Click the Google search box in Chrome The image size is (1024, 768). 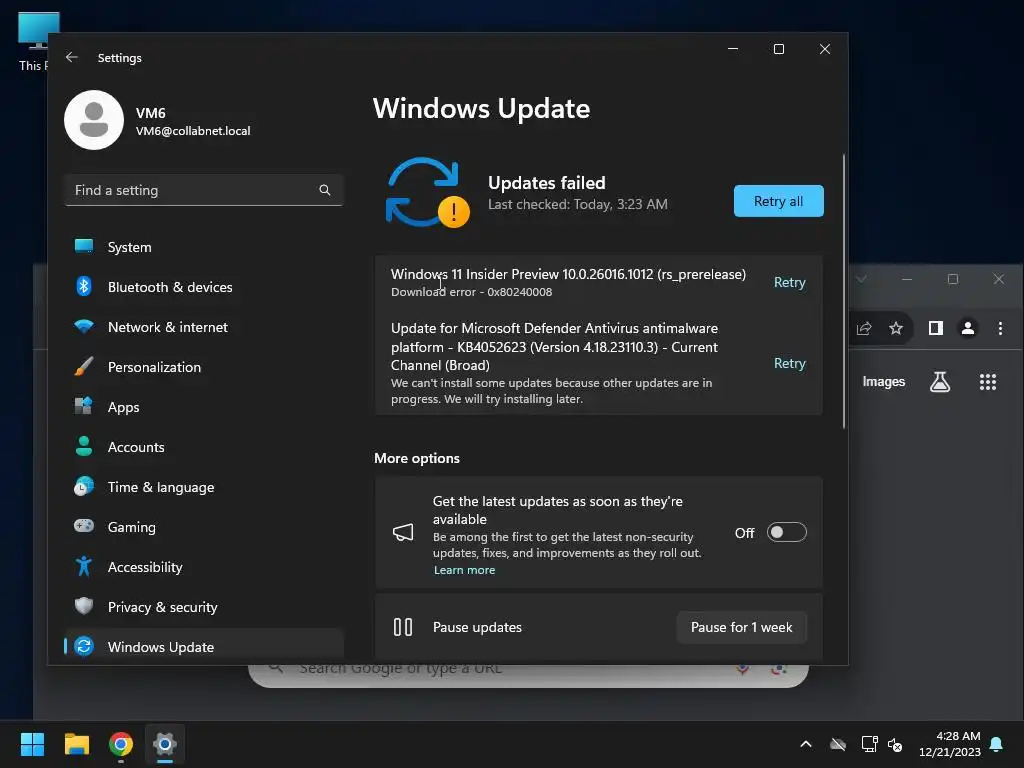click(x=528, y=676)
